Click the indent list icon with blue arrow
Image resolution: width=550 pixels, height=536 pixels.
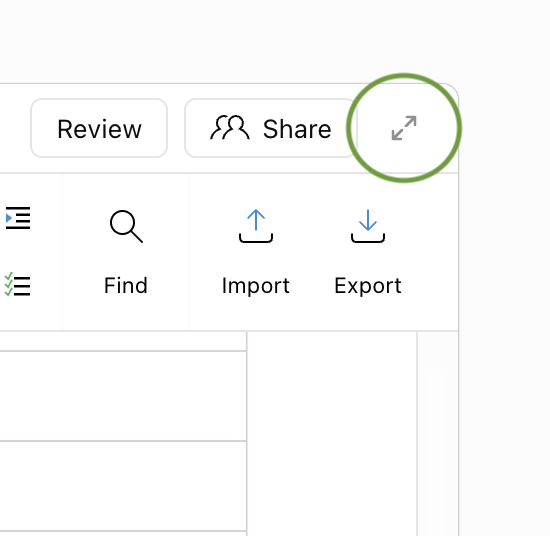point(18,218)
